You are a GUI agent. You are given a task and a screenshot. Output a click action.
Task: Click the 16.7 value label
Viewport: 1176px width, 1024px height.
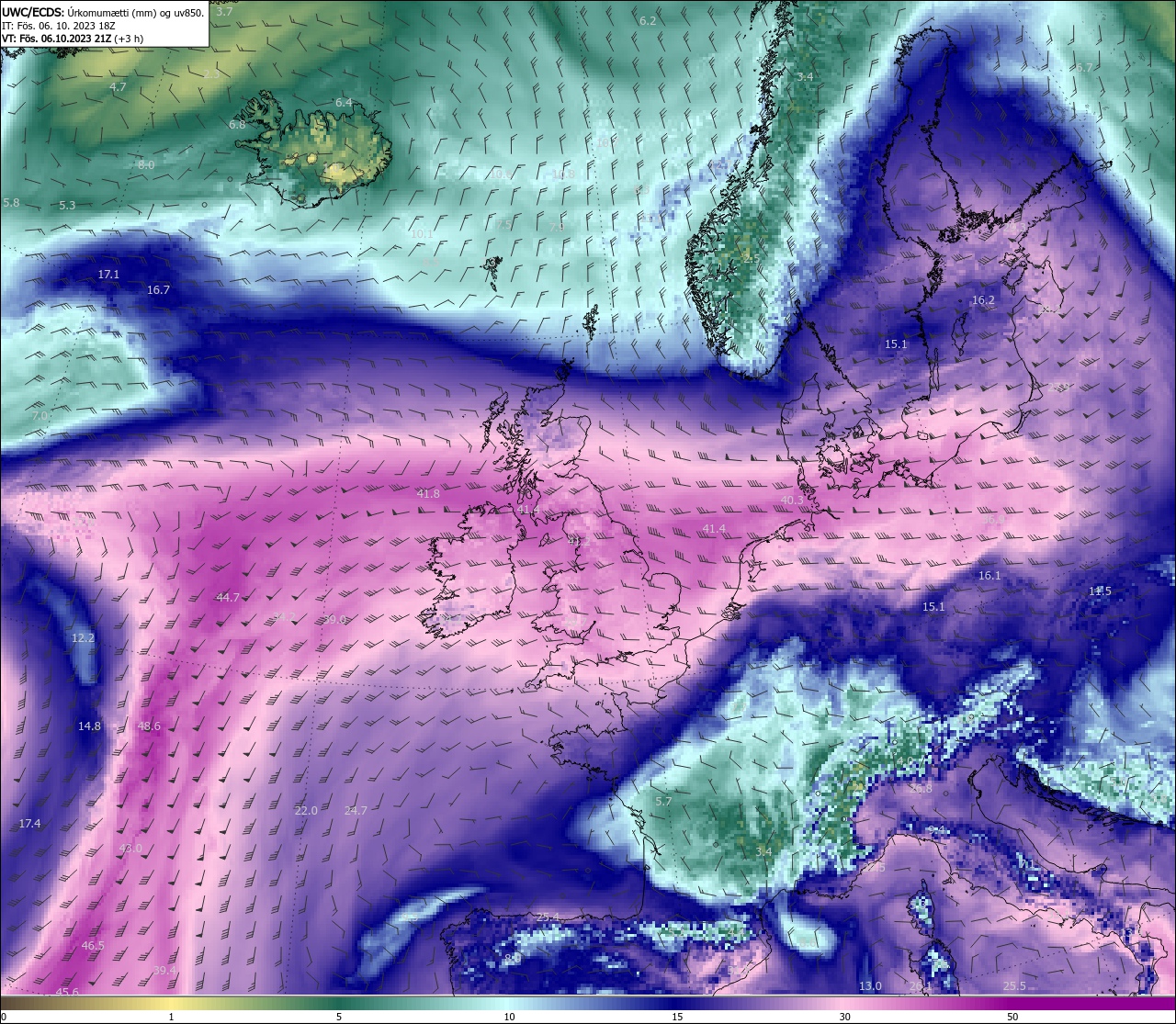158,289
